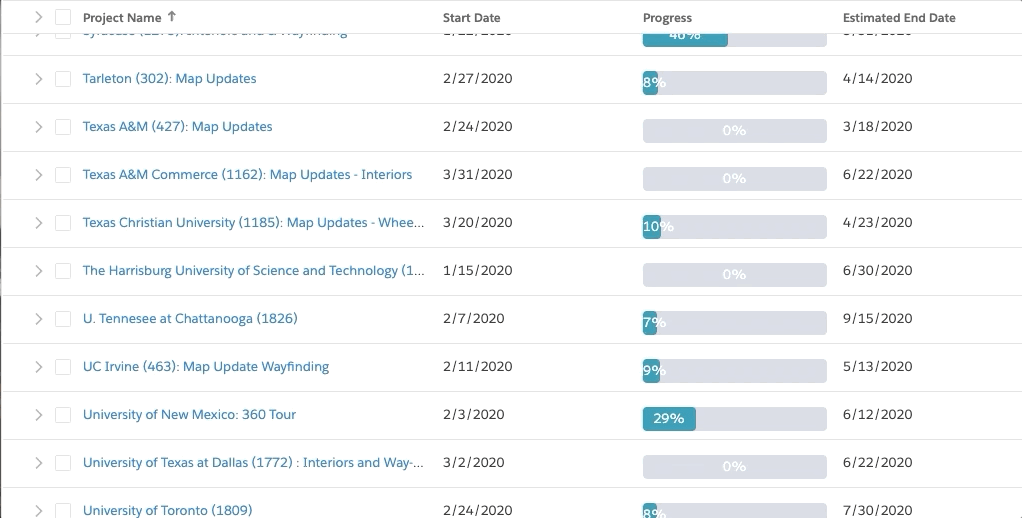Click University of New Mexico's 29% progress bar
Screen dimensions: 1022x518
point(735,419)
